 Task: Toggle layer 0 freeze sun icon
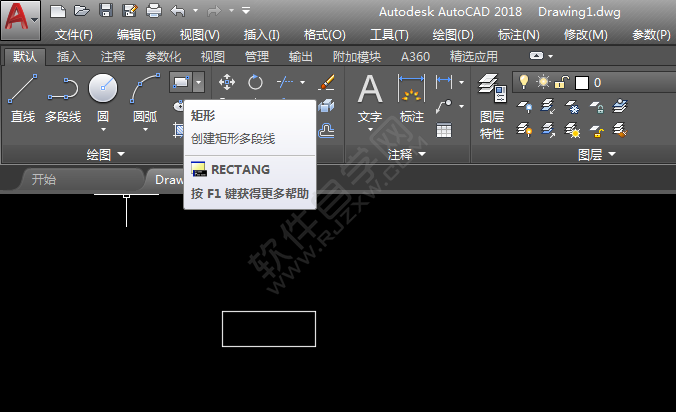coord(543,82)
